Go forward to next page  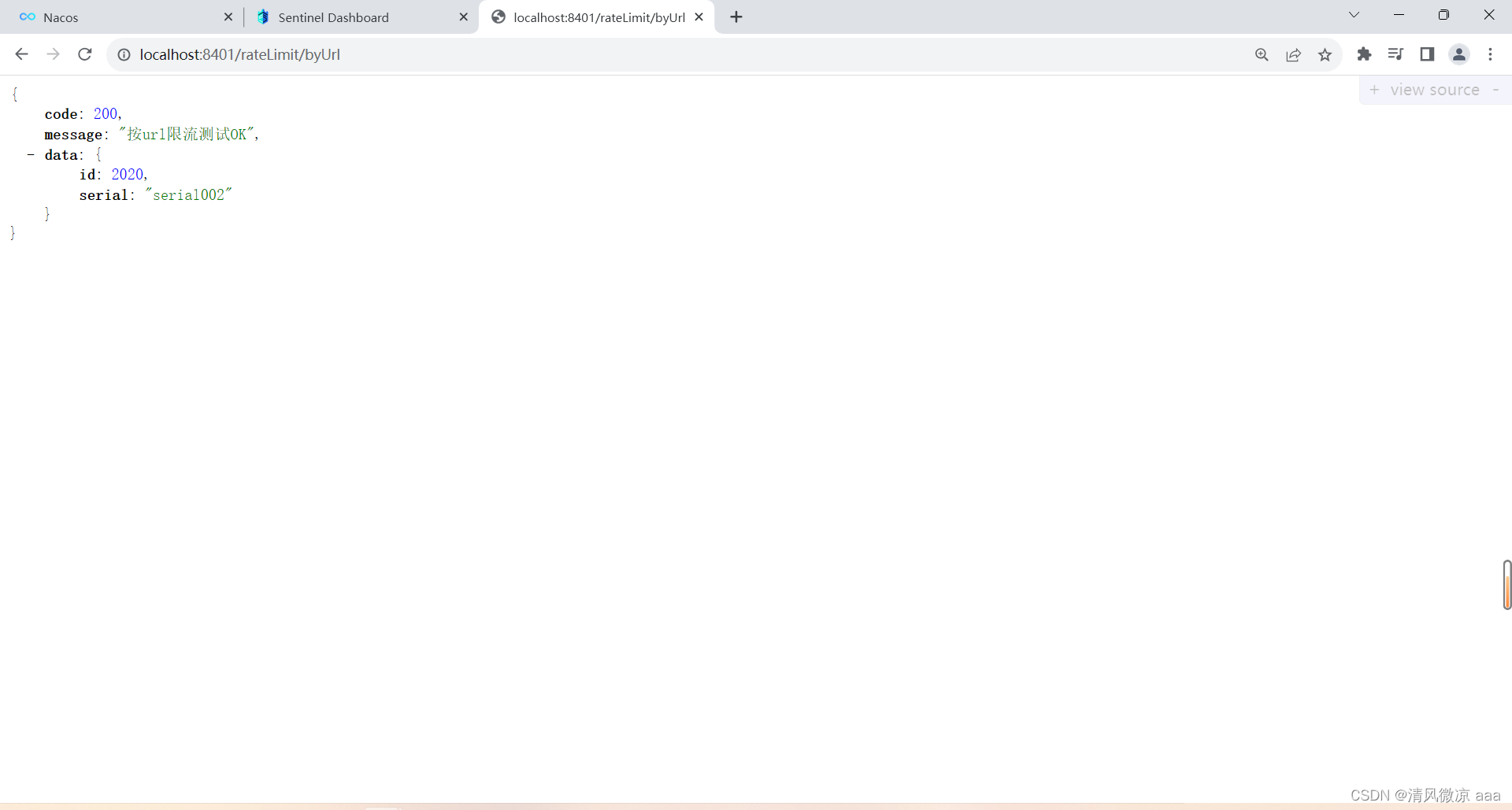pos(53,54)
